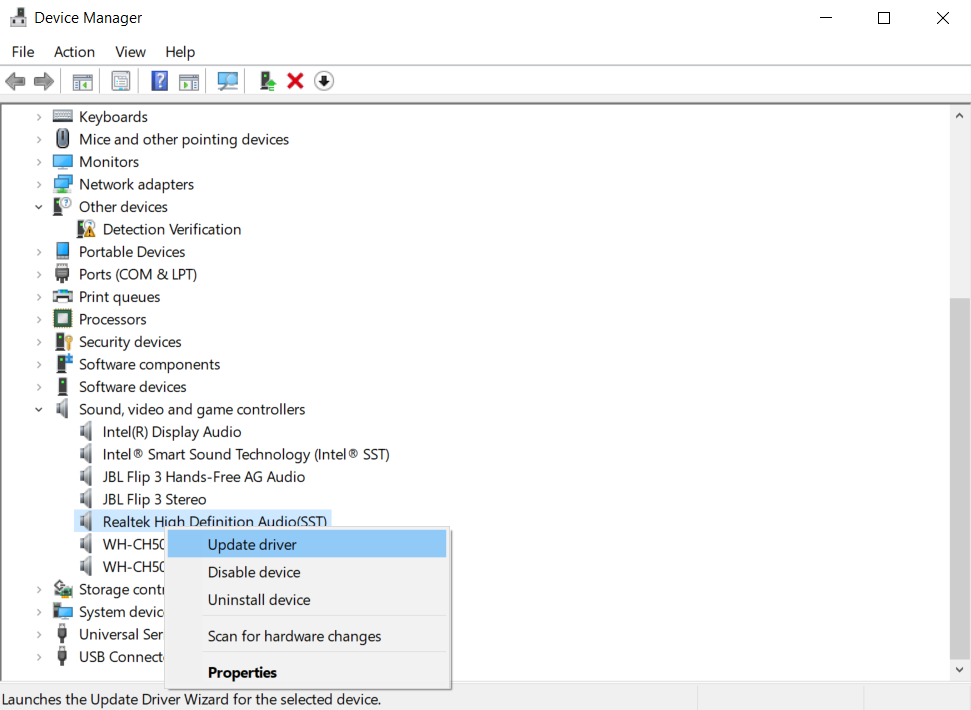Click the vertical scrollbar thumb

coord(959,478)
